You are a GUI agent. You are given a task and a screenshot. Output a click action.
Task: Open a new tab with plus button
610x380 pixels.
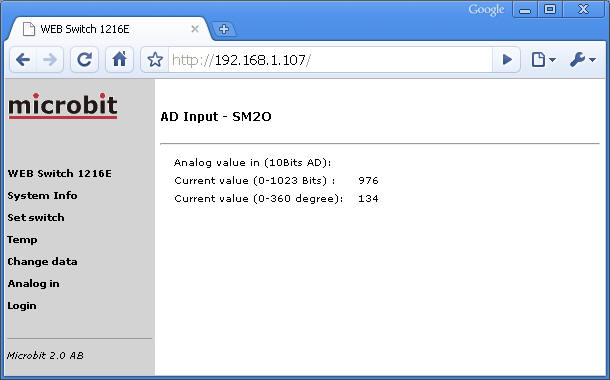tap(224, 29)
